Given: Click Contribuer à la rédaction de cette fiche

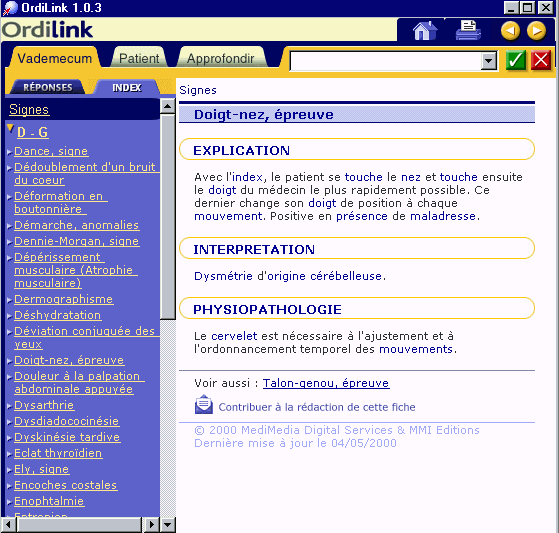Looking at the screenshot, I should click(x=317, y=407).
